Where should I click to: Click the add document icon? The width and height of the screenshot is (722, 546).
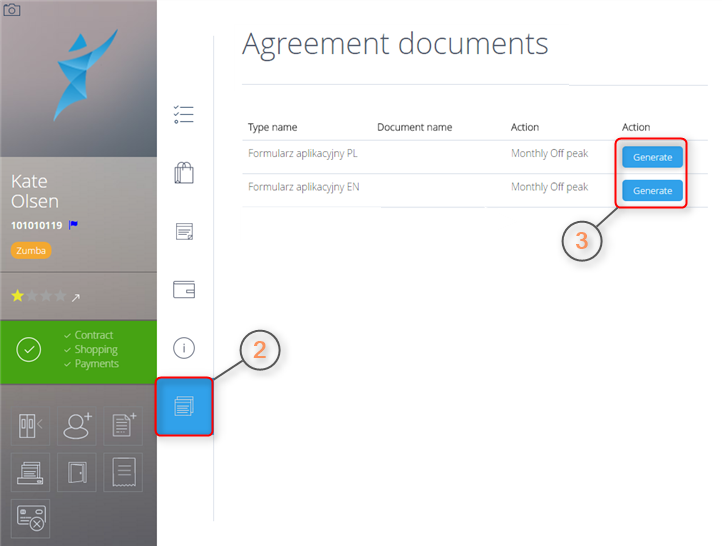pyautogui.click(x=123, y=425)
